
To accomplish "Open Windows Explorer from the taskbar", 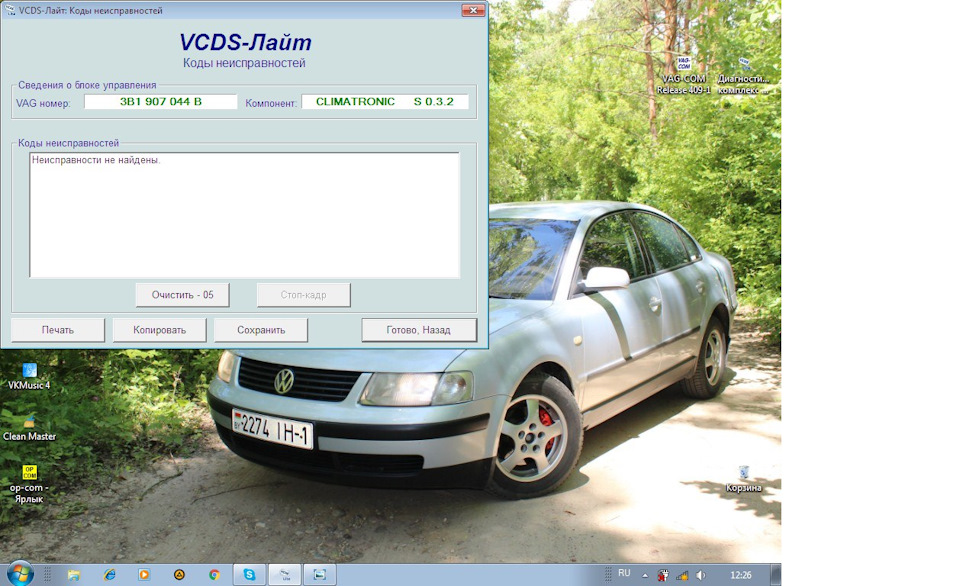I will click(74, 575).
